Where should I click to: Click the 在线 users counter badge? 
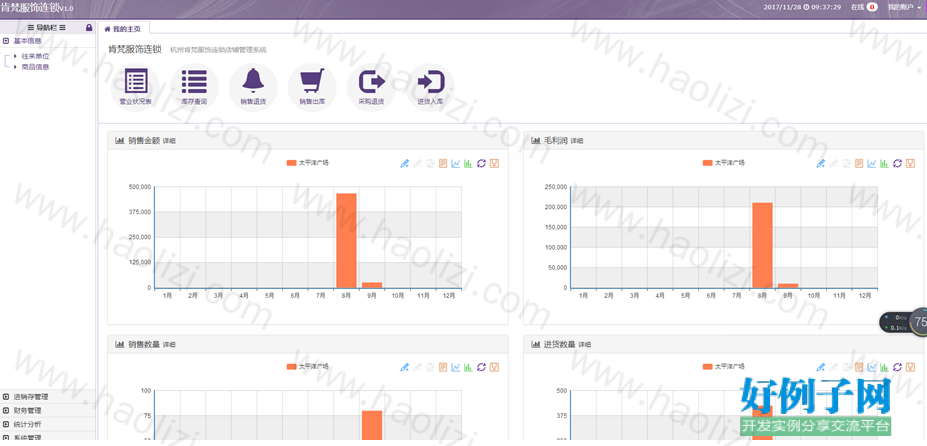pyautogui.click(x=871, y=7)
